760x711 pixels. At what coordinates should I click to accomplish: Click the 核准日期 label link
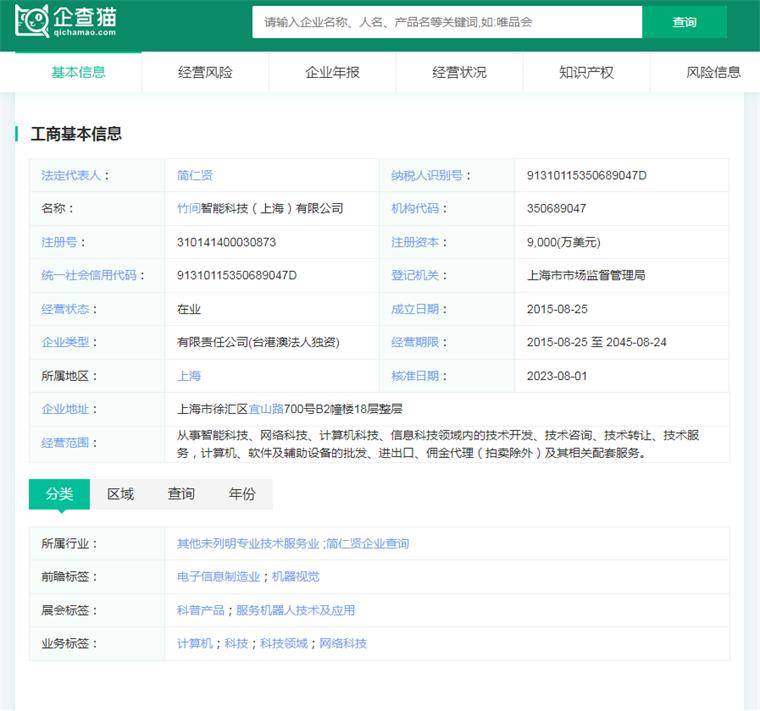pyautogui.click(x=415, y=376)
